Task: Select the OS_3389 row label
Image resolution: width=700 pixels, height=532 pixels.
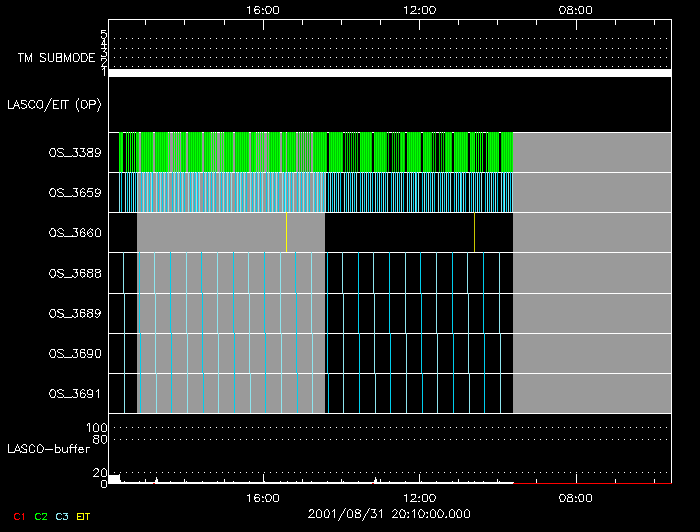Action: coord(75,152)
